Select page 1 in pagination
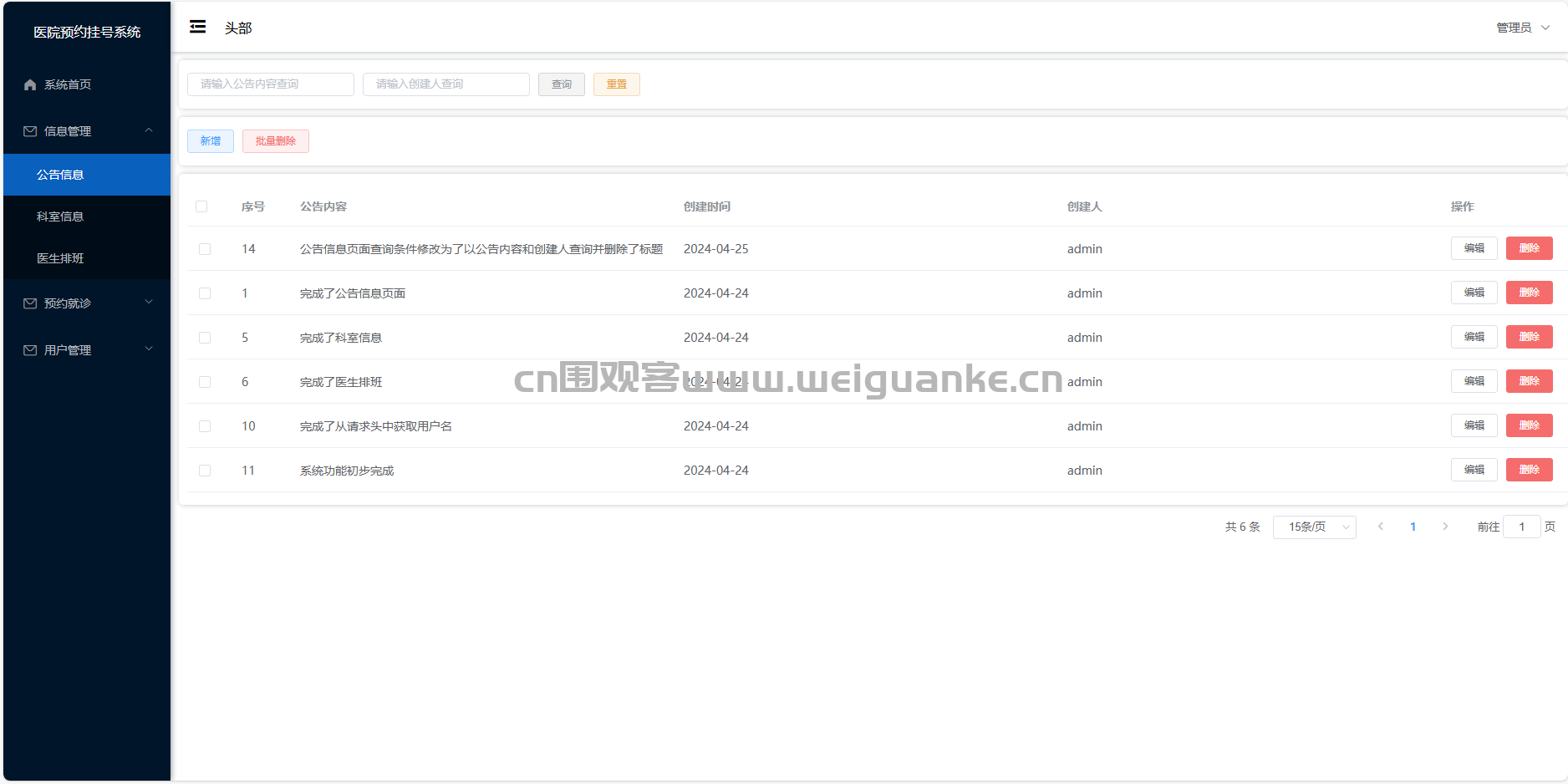 point(1413,527)
